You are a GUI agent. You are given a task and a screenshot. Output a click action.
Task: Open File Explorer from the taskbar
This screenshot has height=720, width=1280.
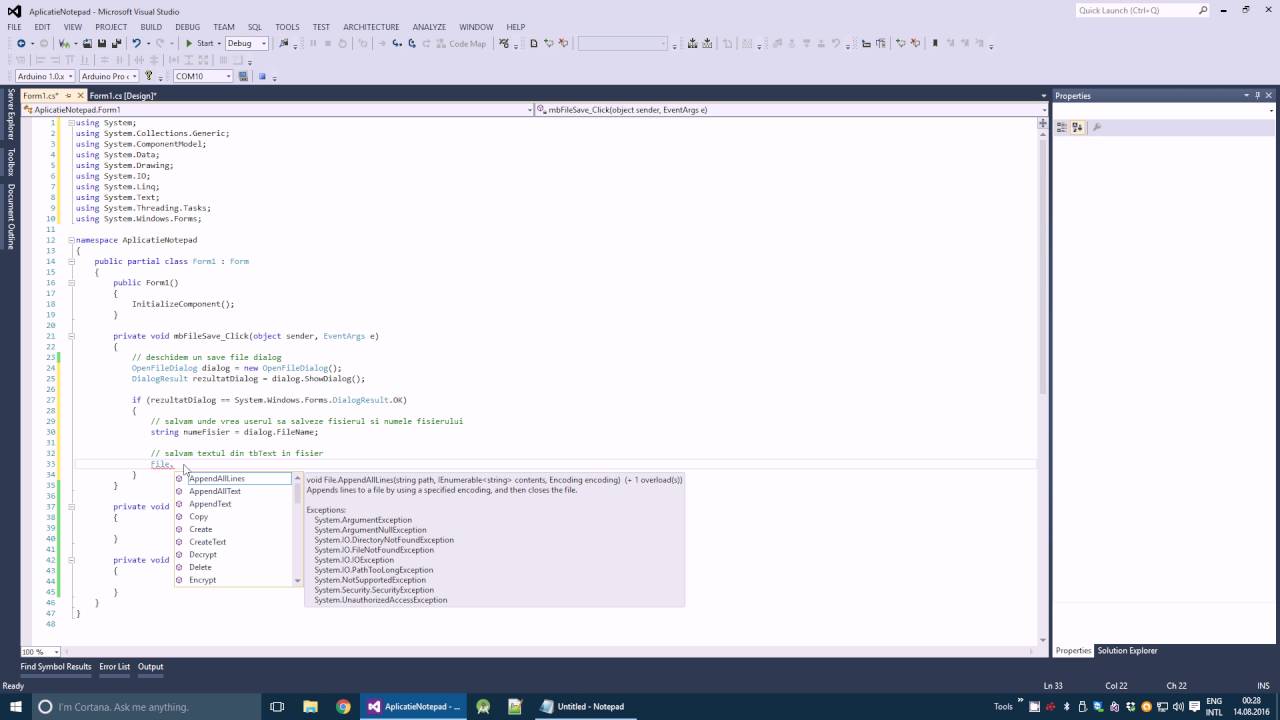tap(310, 706)
